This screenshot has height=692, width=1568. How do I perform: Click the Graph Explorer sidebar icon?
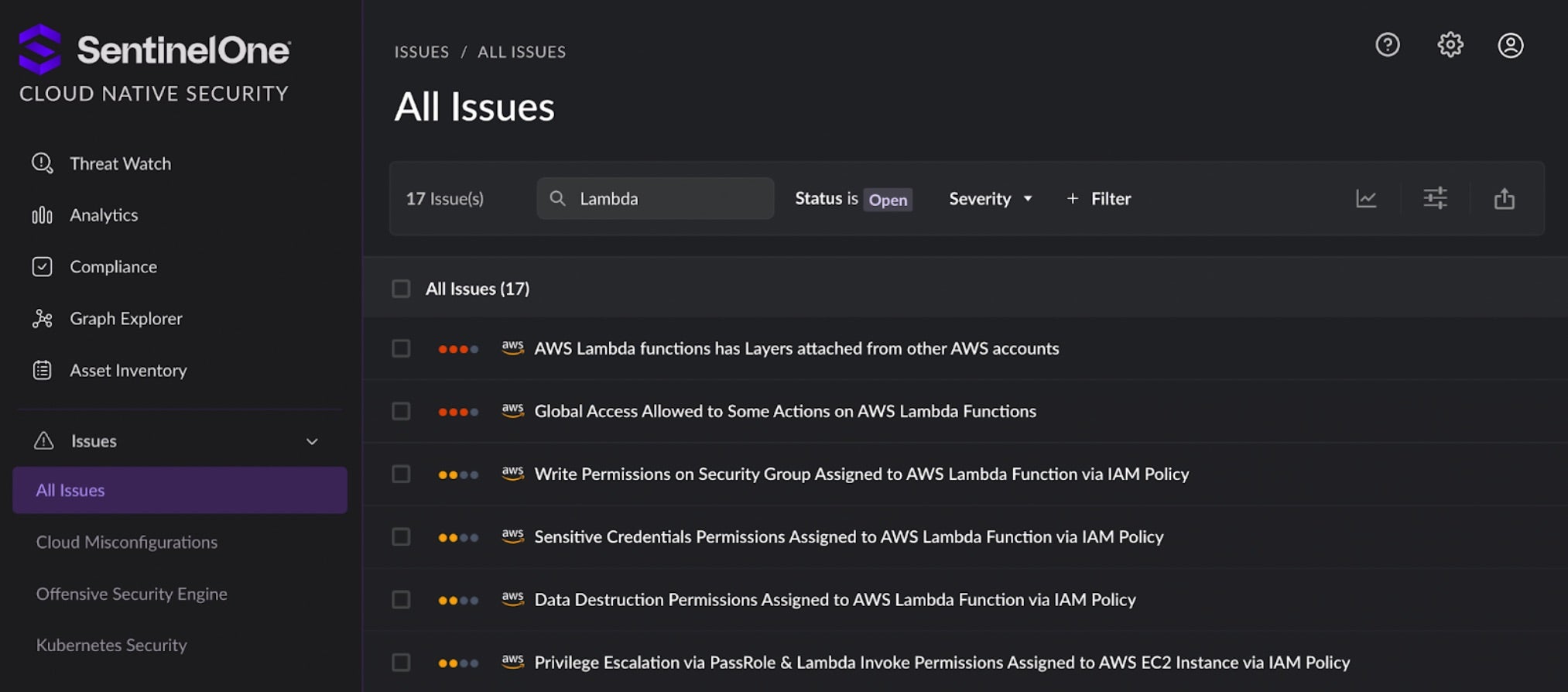43,319
